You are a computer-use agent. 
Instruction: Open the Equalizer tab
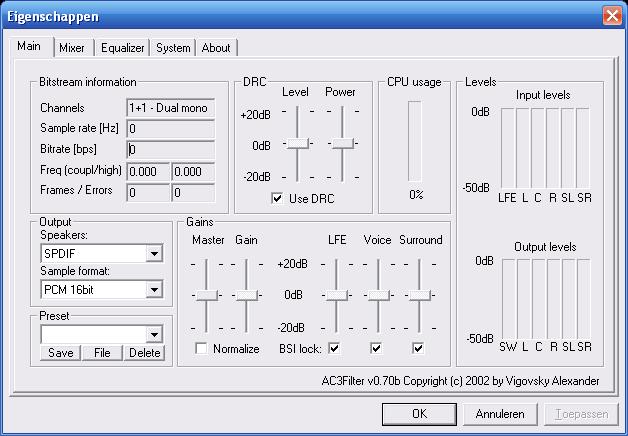pos(122,48)
